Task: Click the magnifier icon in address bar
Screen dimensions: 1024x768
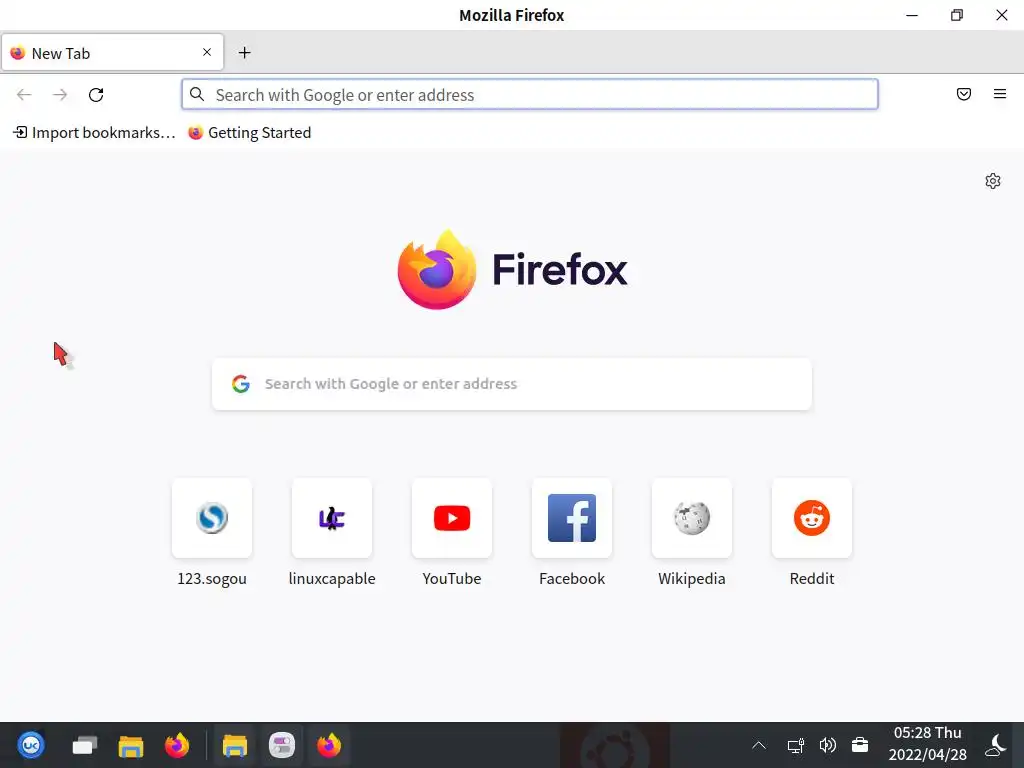Action: 197,95
